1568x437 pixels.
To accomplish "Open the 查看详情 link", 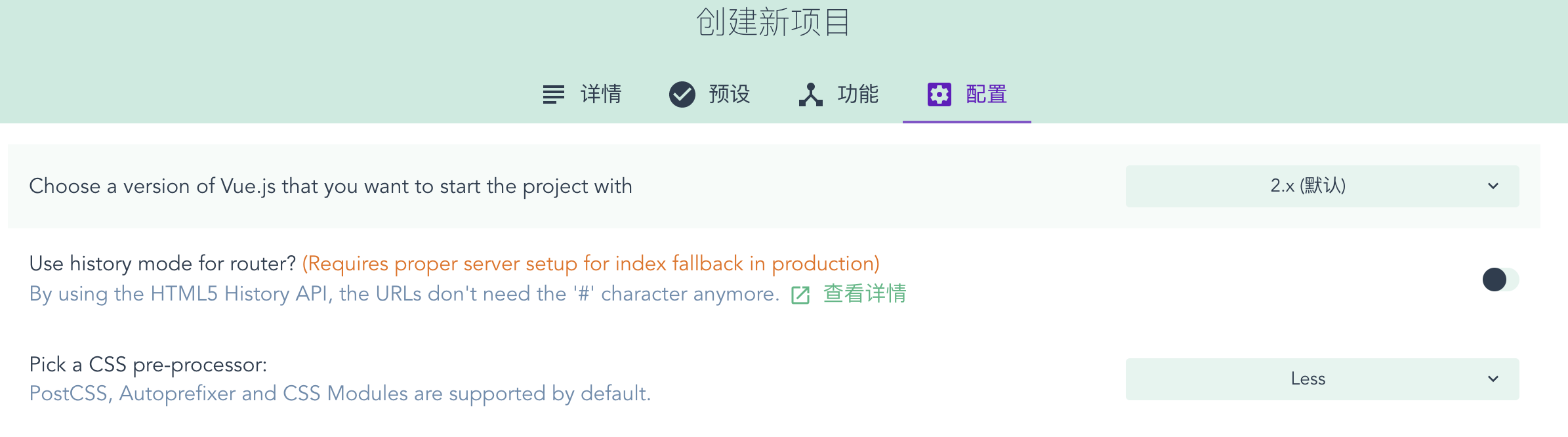I will tap(864, 294).
